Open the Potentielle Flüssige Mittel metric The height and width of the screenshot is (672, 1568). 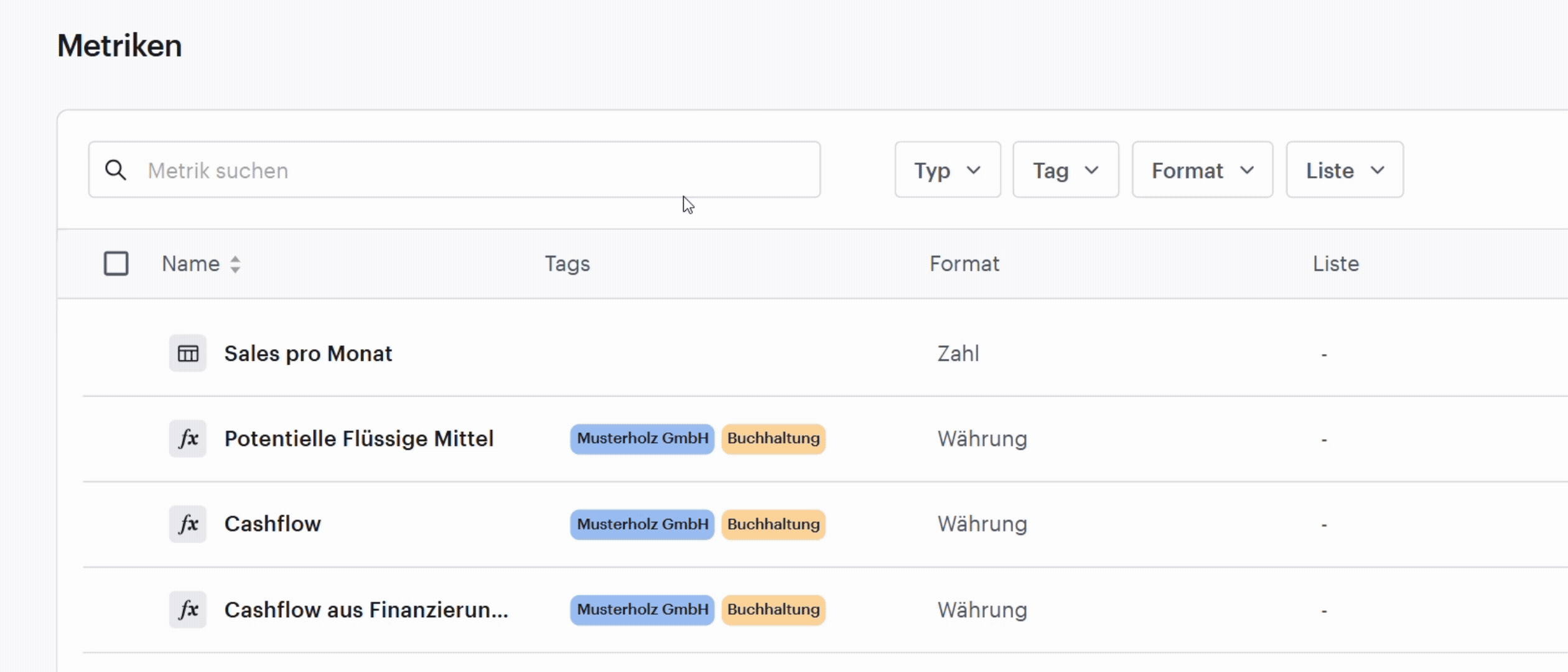pos(359,439)
